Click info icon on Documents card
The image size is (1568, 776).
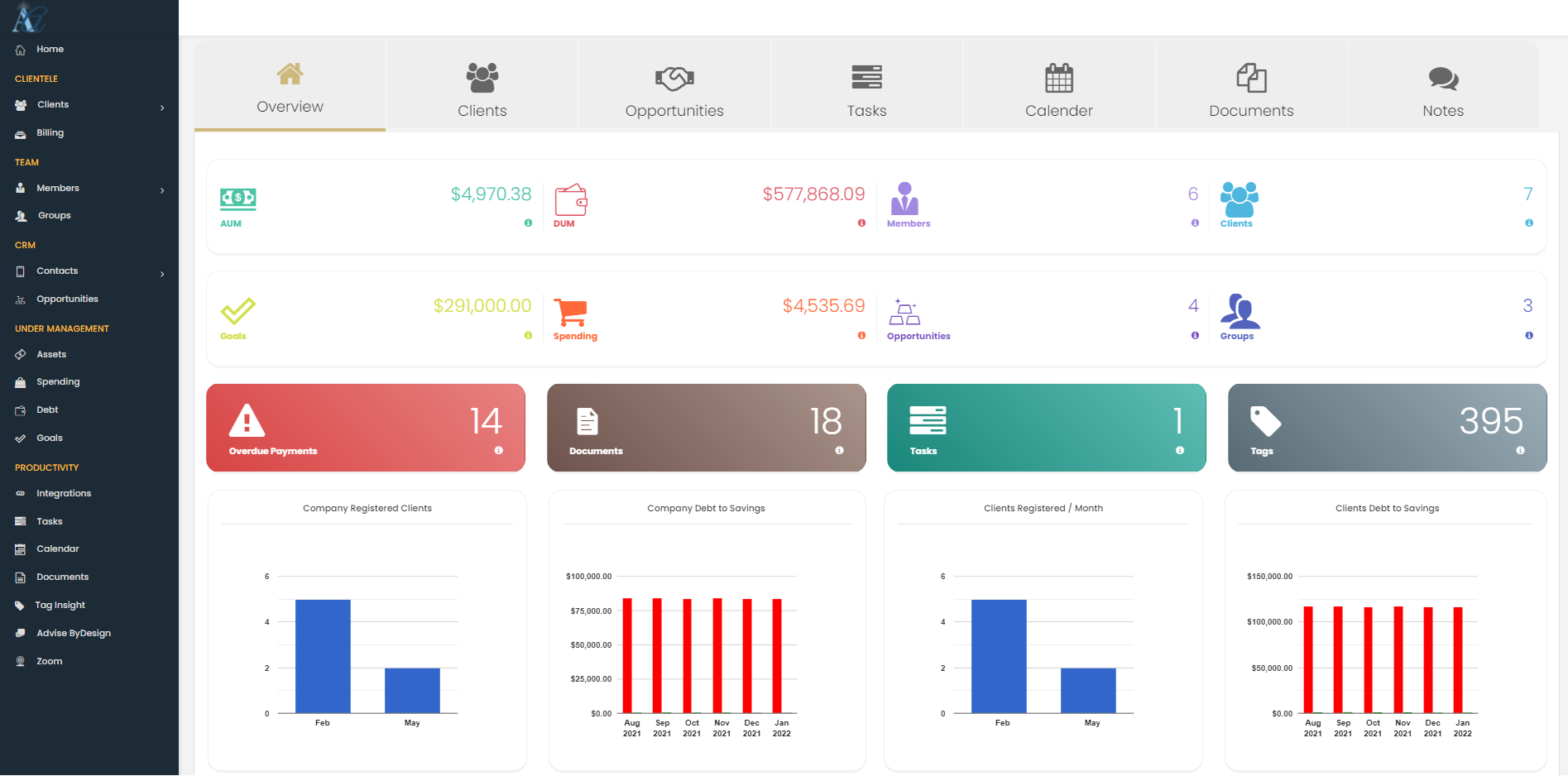(x=840, y=451)
